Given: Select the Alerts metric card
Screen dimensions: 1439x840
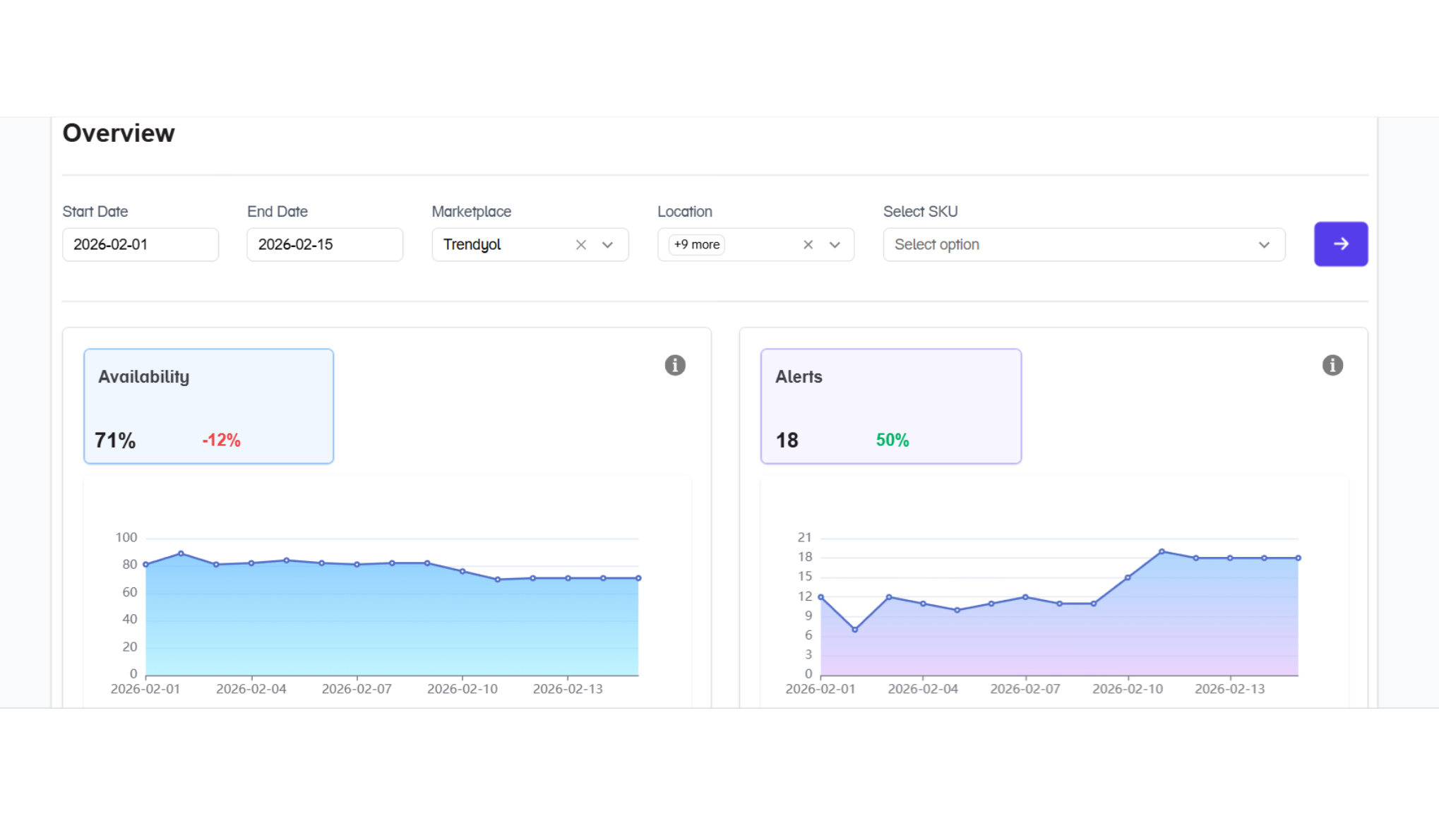Looking at the screenshot, I should click(890, 406).
